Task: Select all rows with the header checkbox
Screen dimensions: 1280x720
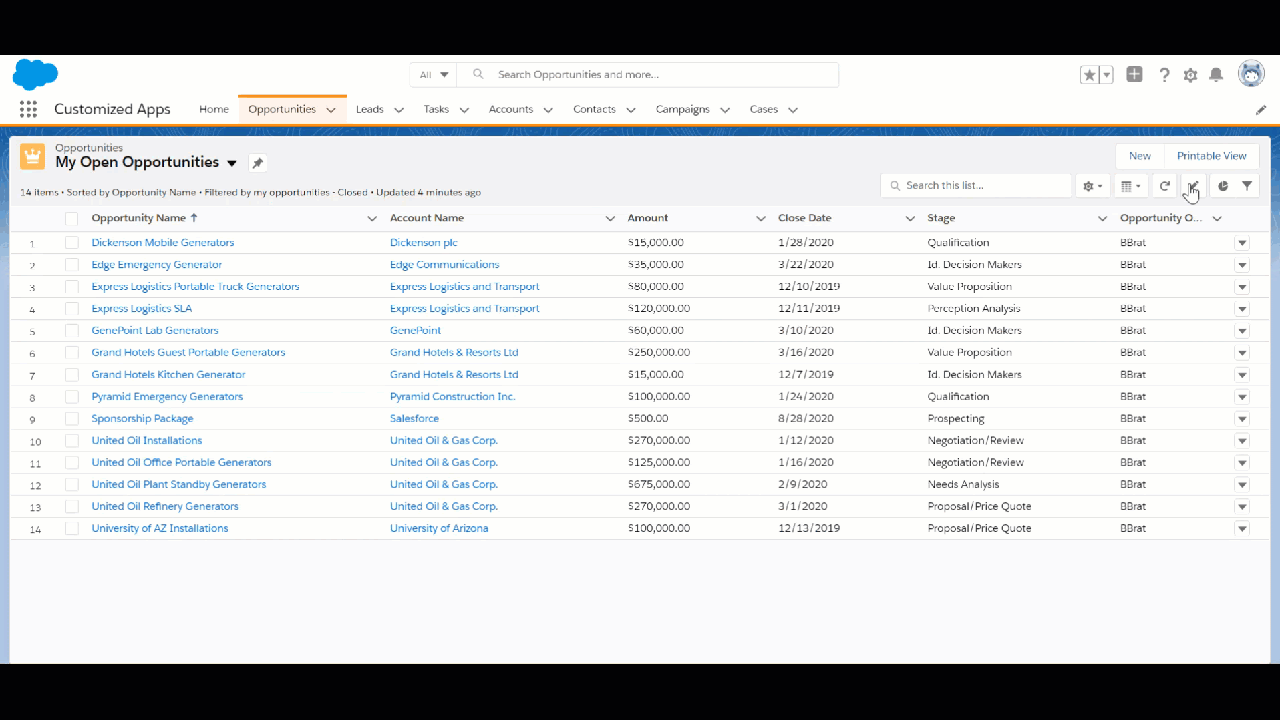Action: pos(71,217)
